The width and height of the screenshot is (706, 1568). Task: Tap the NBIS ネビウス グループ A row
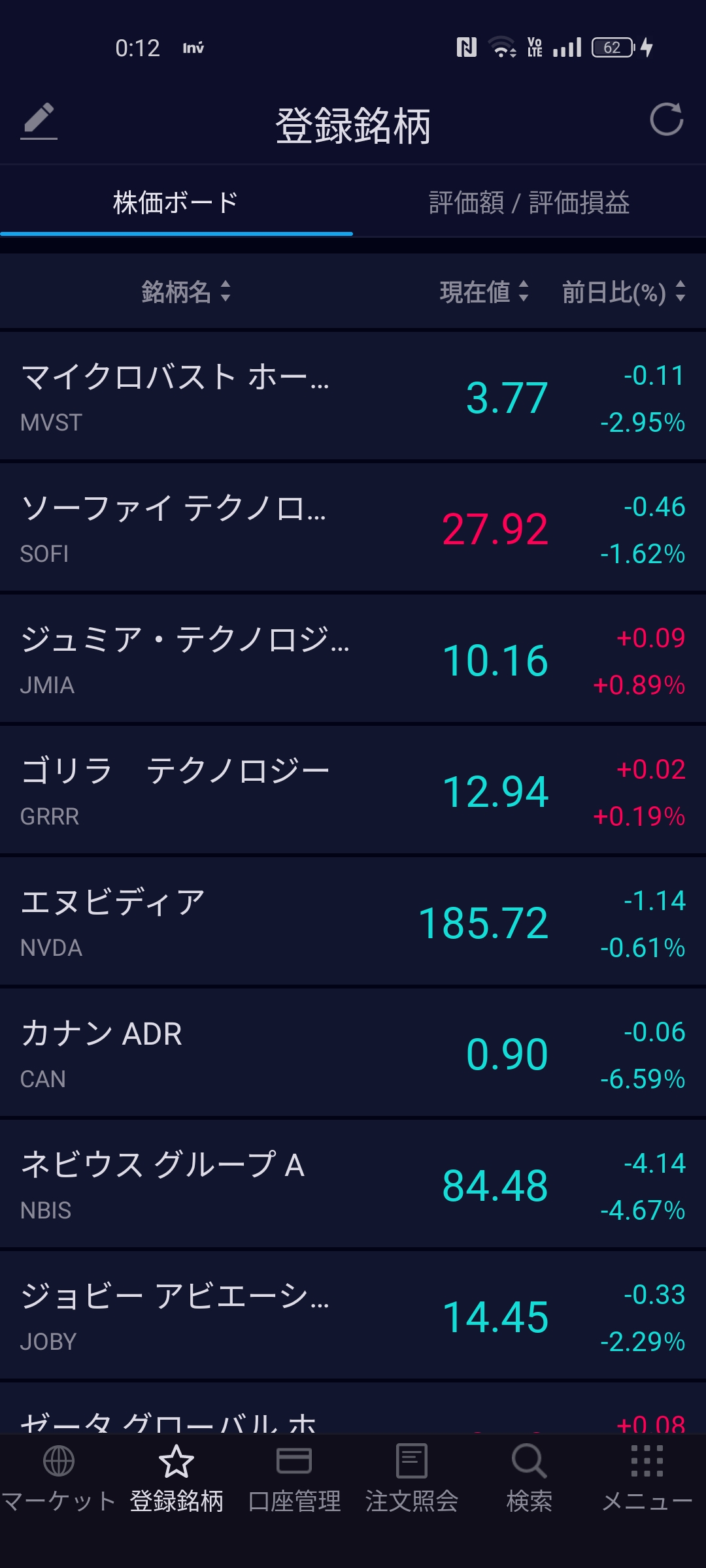(x=353, y=1184)
